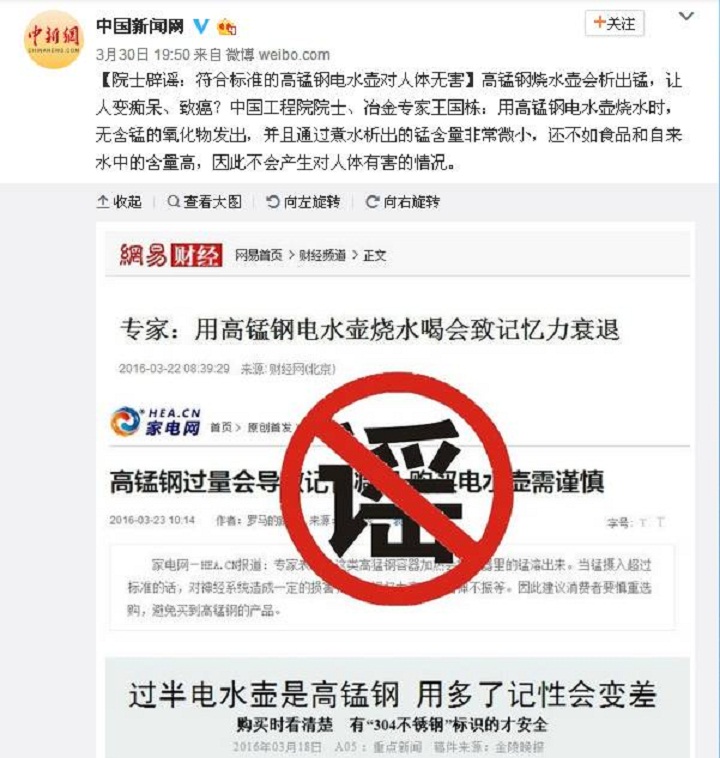The height and width of the screenshot is (758, 720).
Task: Select 财经频道 breadcrumb item
Action: click(x=323, y=255)
